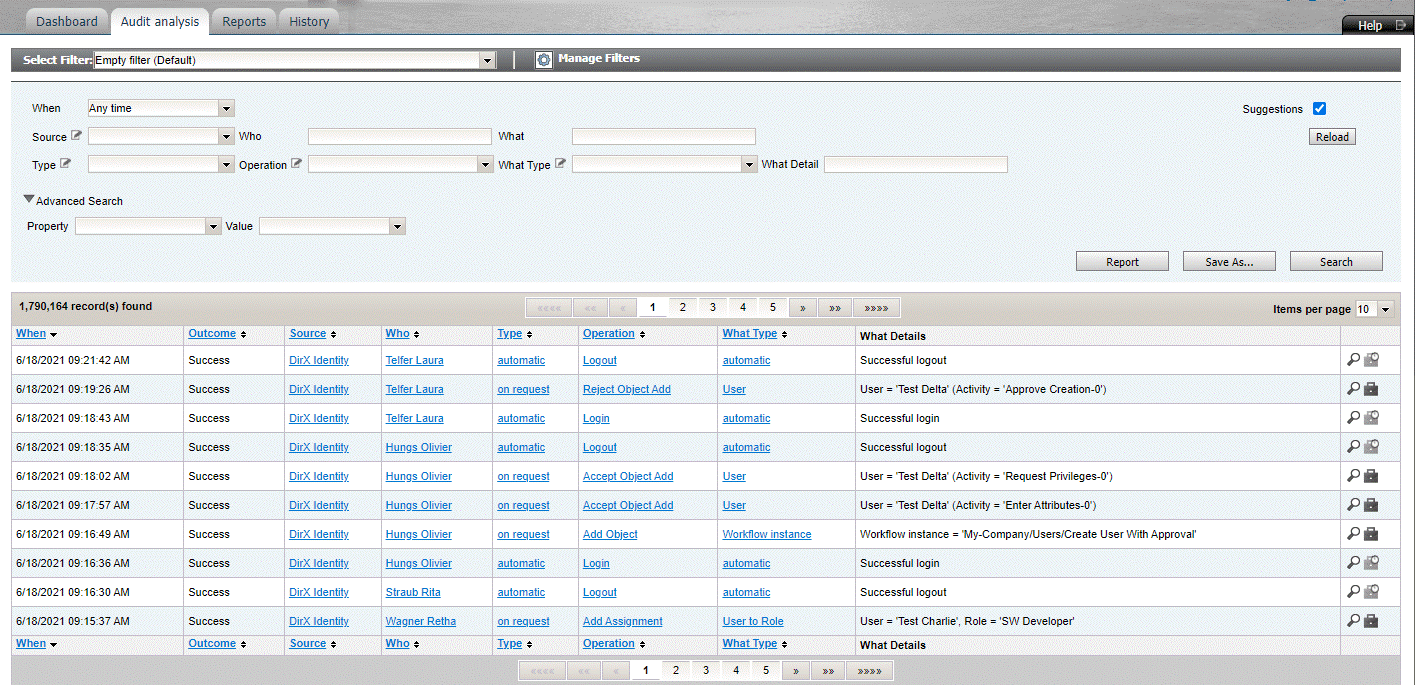This screenshot has height=685, width=1417.
Task: Change Items per page dropdown
Action: (1384, 310)
